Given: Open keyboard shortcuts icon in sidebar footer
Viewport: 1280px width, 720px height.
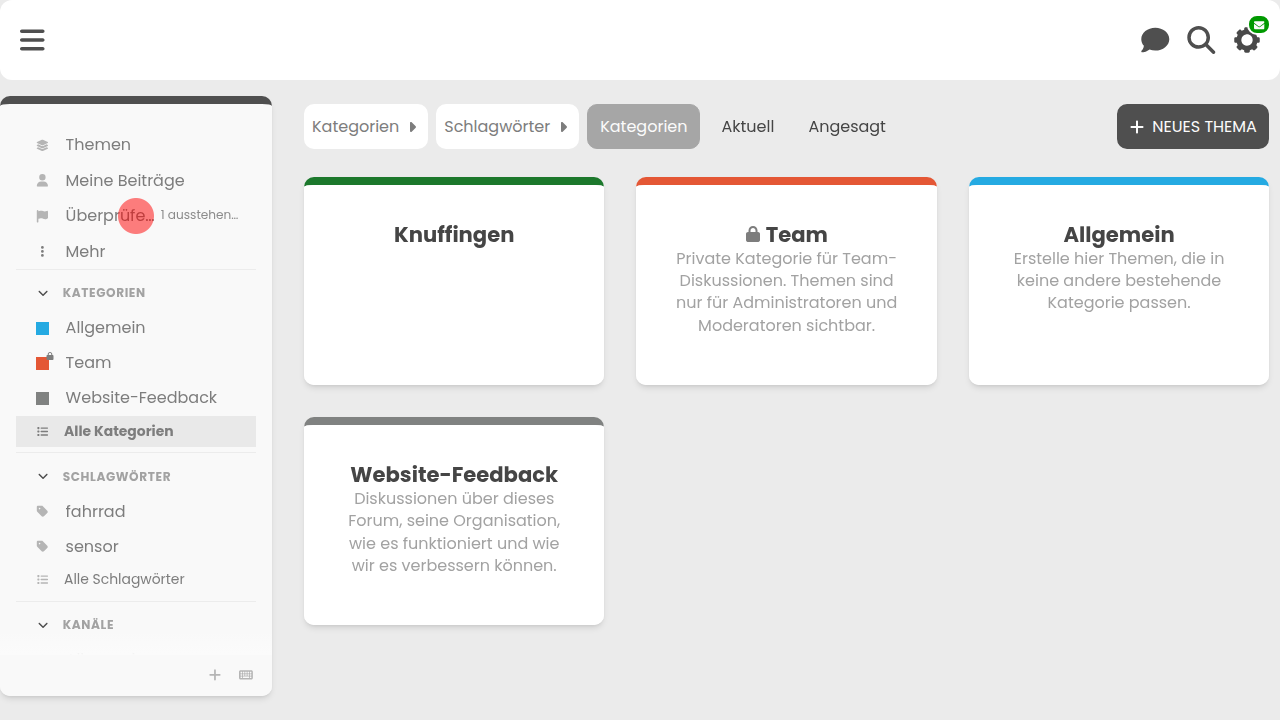Looking at the screenshot, I should (246, 675).
